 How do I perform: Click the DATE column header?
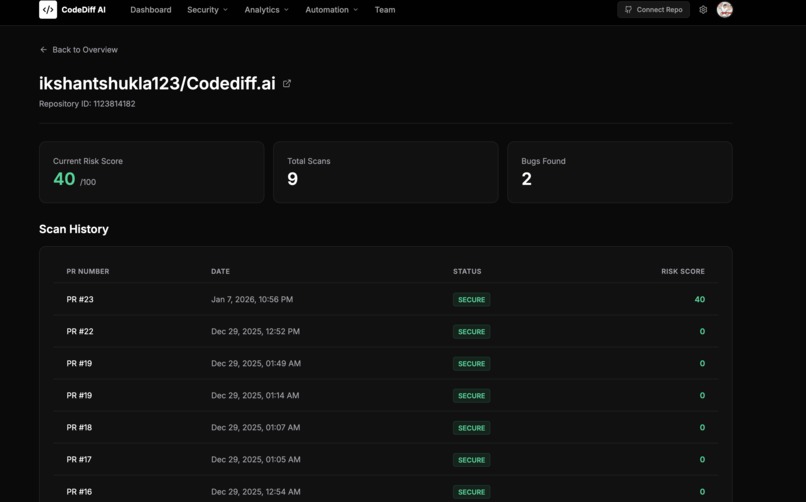(221, 271)
